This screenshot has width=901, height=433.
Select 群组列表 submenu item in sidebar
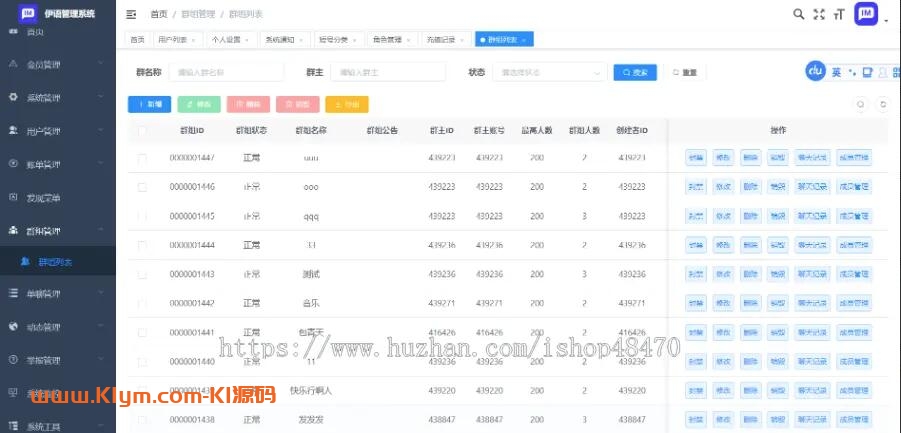pos(57,262)
